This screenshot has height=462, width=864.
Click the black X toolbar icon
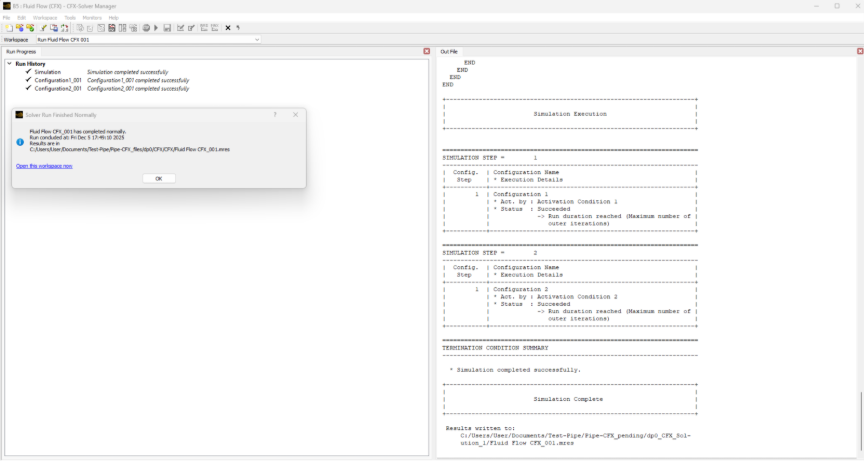(x=228, y=28)
